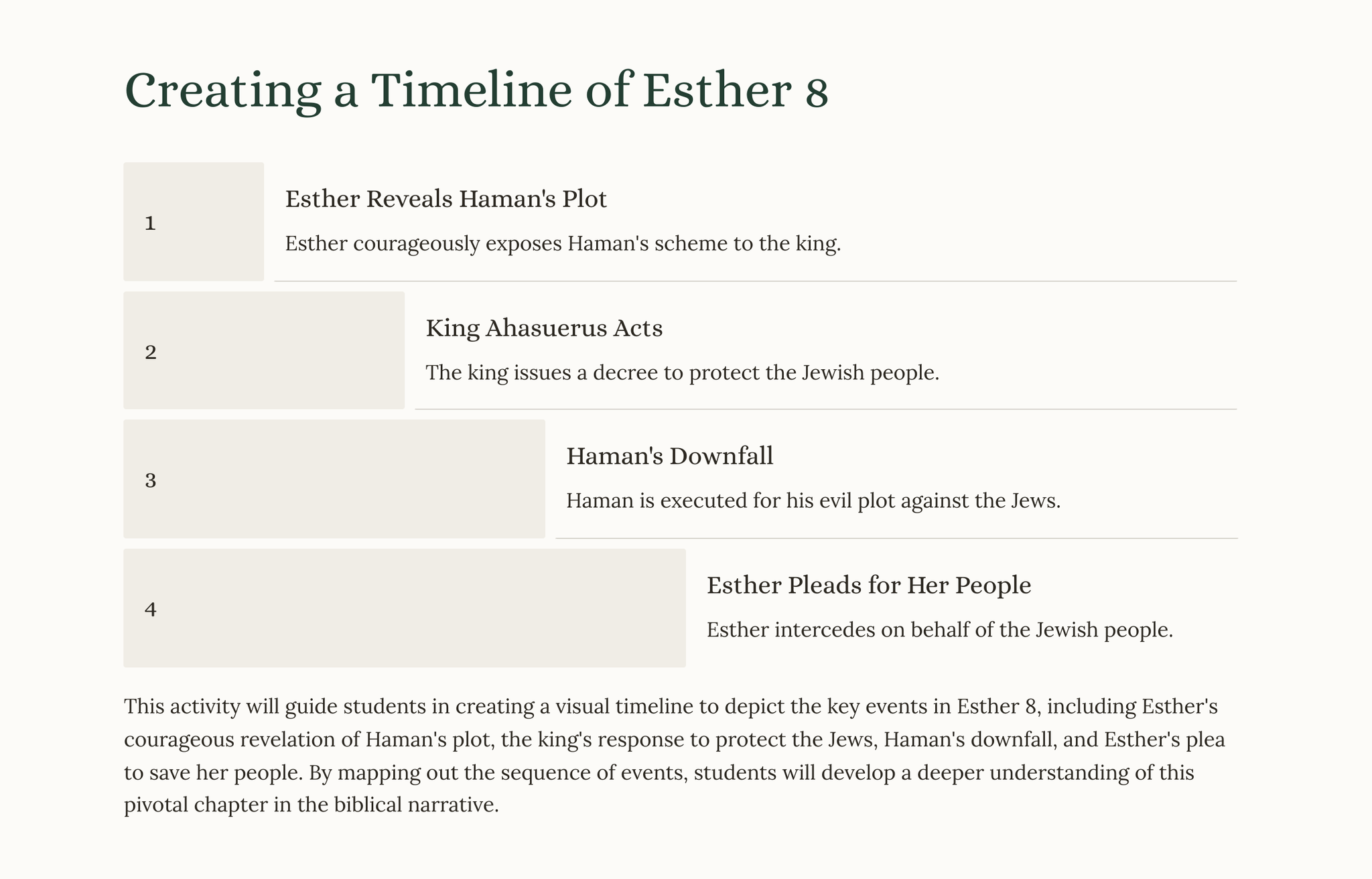Viewport: 1372px width, 879px height.
Task: Click the divider line below step 1 description
Action: 755,281
